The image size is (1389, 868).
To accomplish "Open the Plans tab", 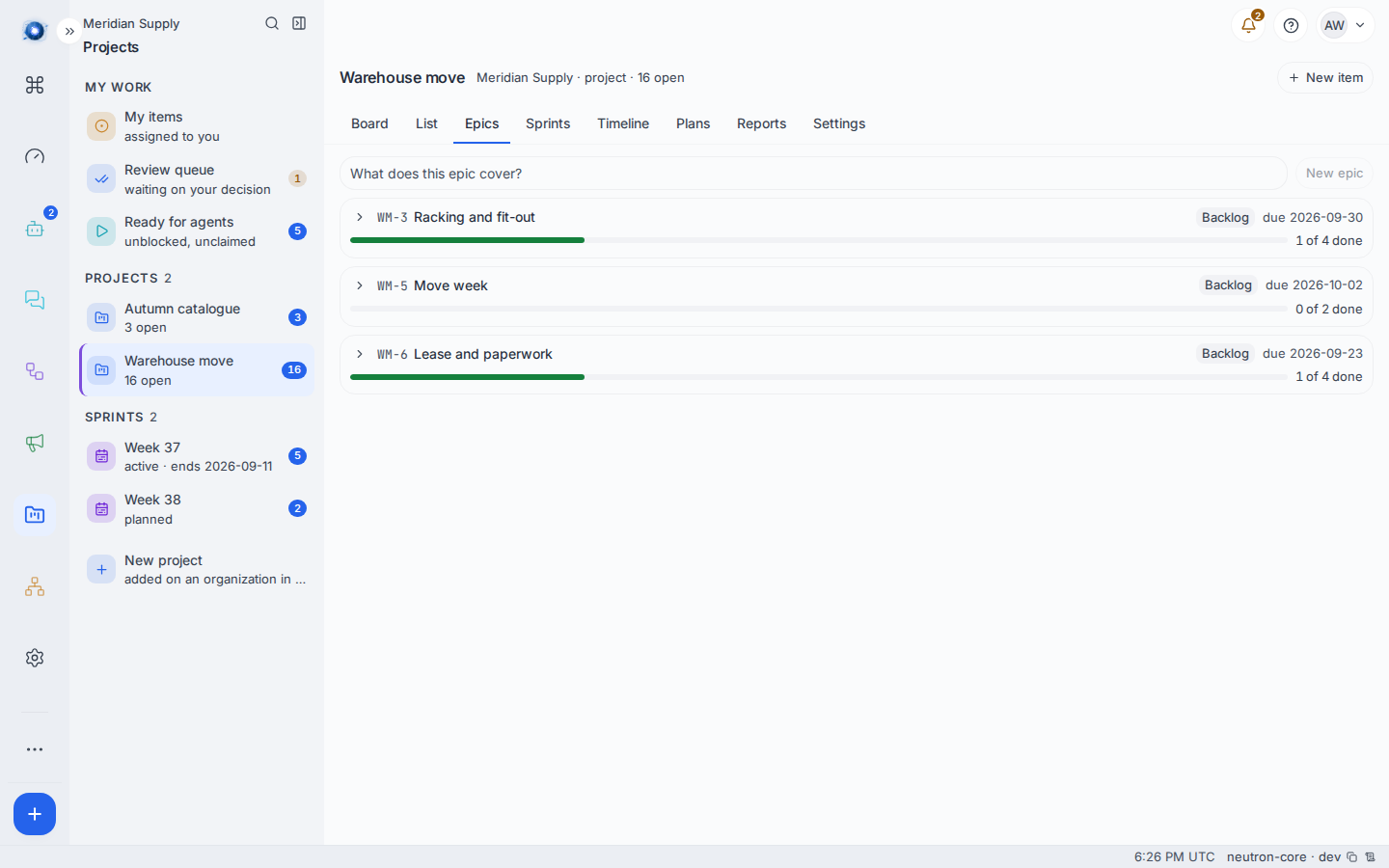I will [693, 123].
